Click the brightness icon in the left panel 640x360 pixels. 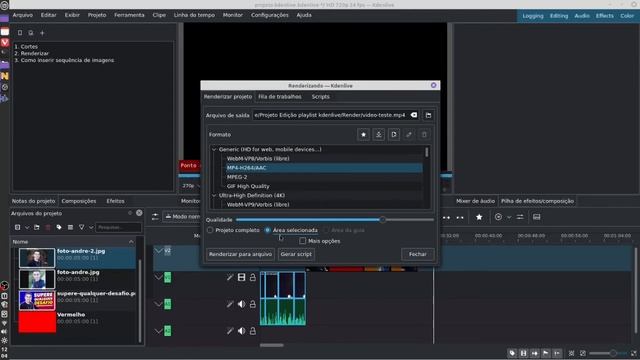(4, 340)
